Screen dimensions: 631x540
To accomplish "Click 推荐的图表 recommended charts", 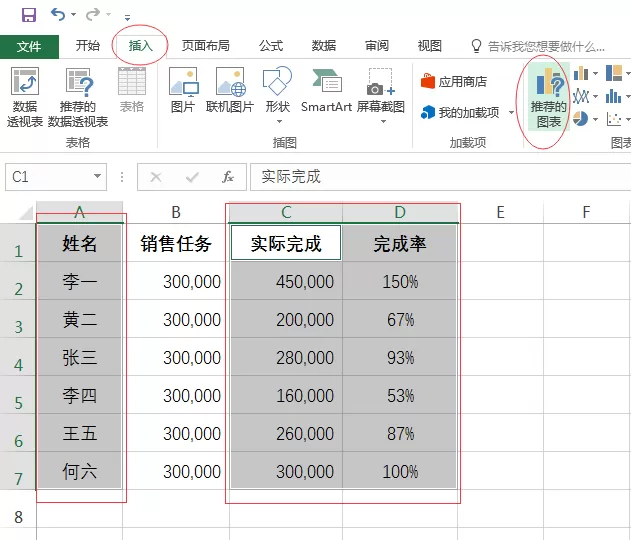I will (x=549, y=97).
